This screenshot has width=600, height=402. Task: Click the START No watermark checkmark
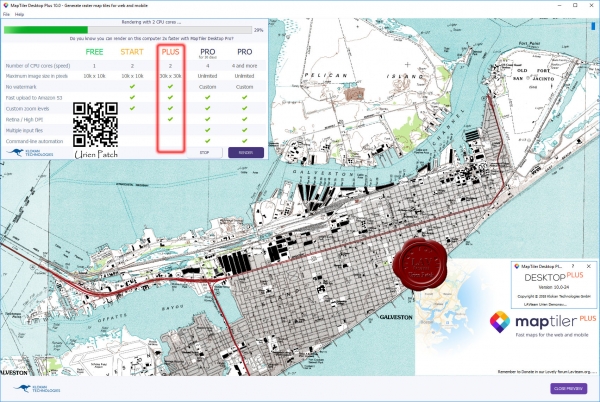(x=132, y=86)
